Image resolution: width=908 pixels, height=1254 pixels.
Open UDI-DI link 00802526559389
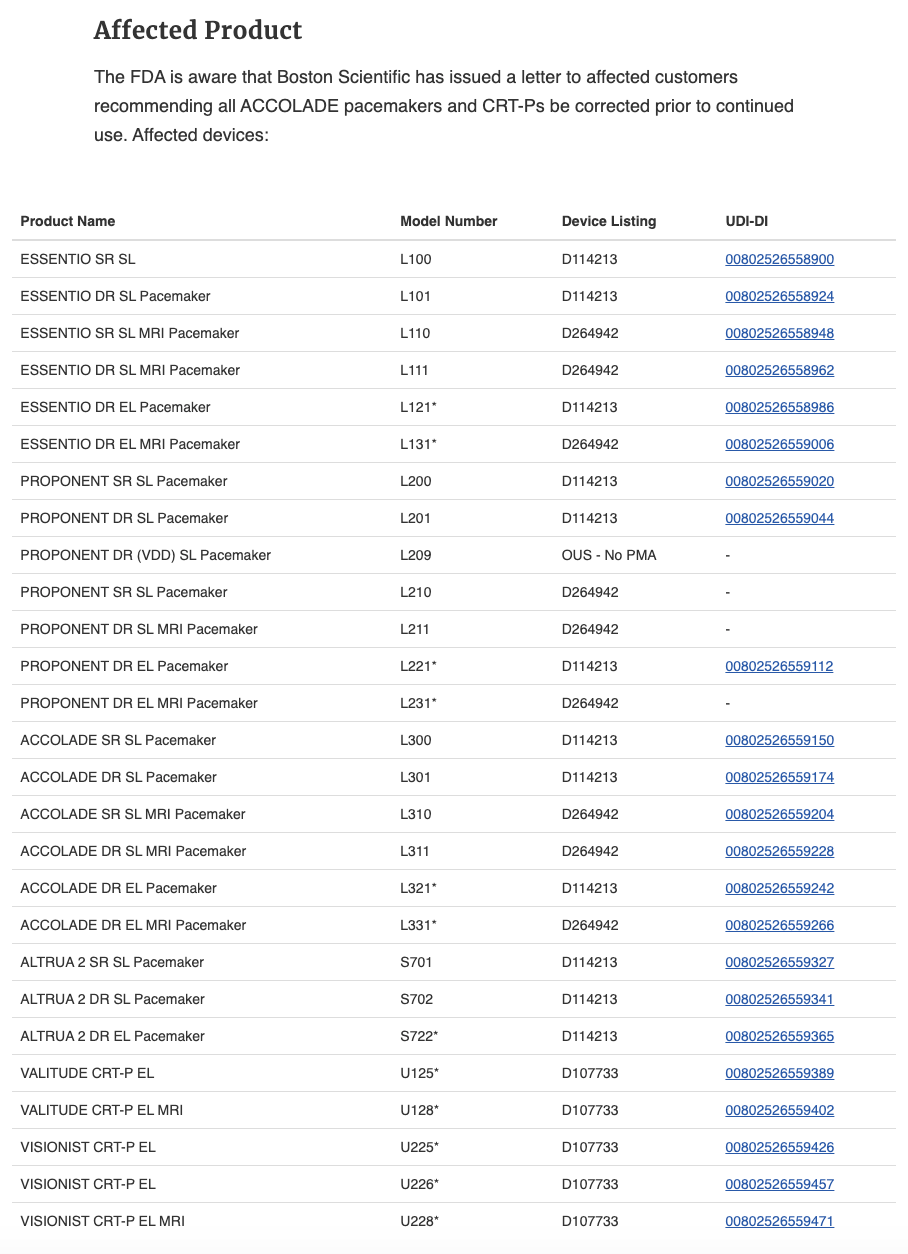pyautogui.click(x=779, y=1073)
